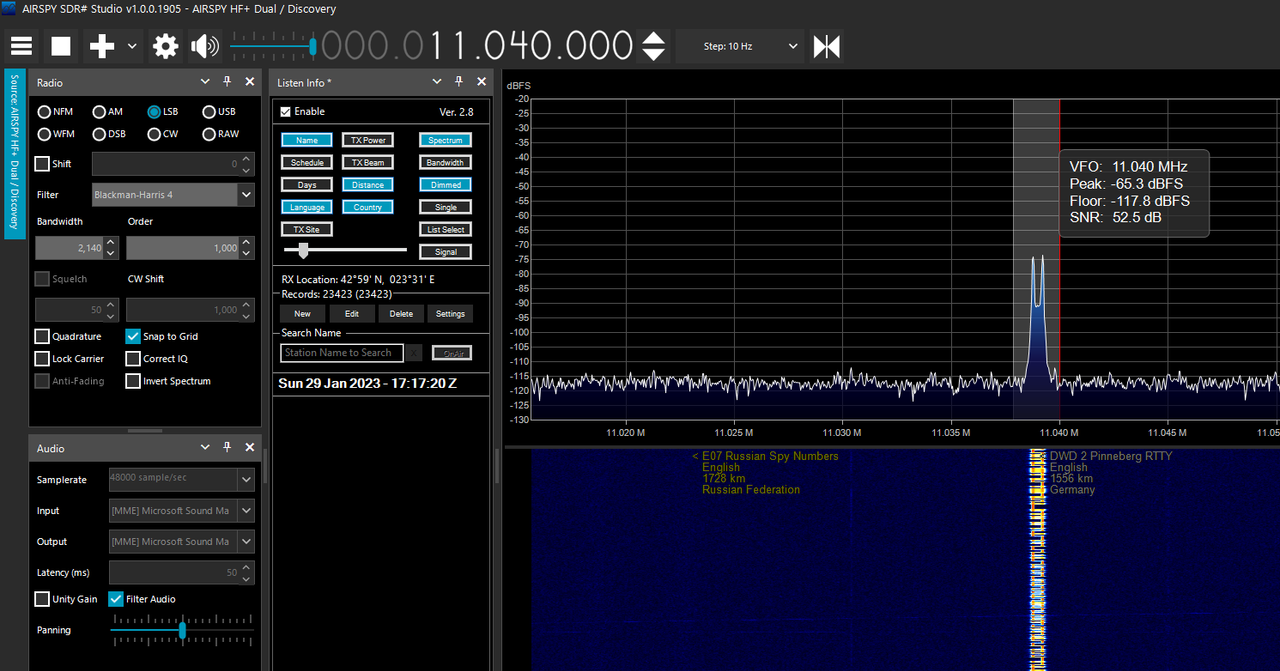Click the Settings button in Listen Info

click(x=450, y=313)
